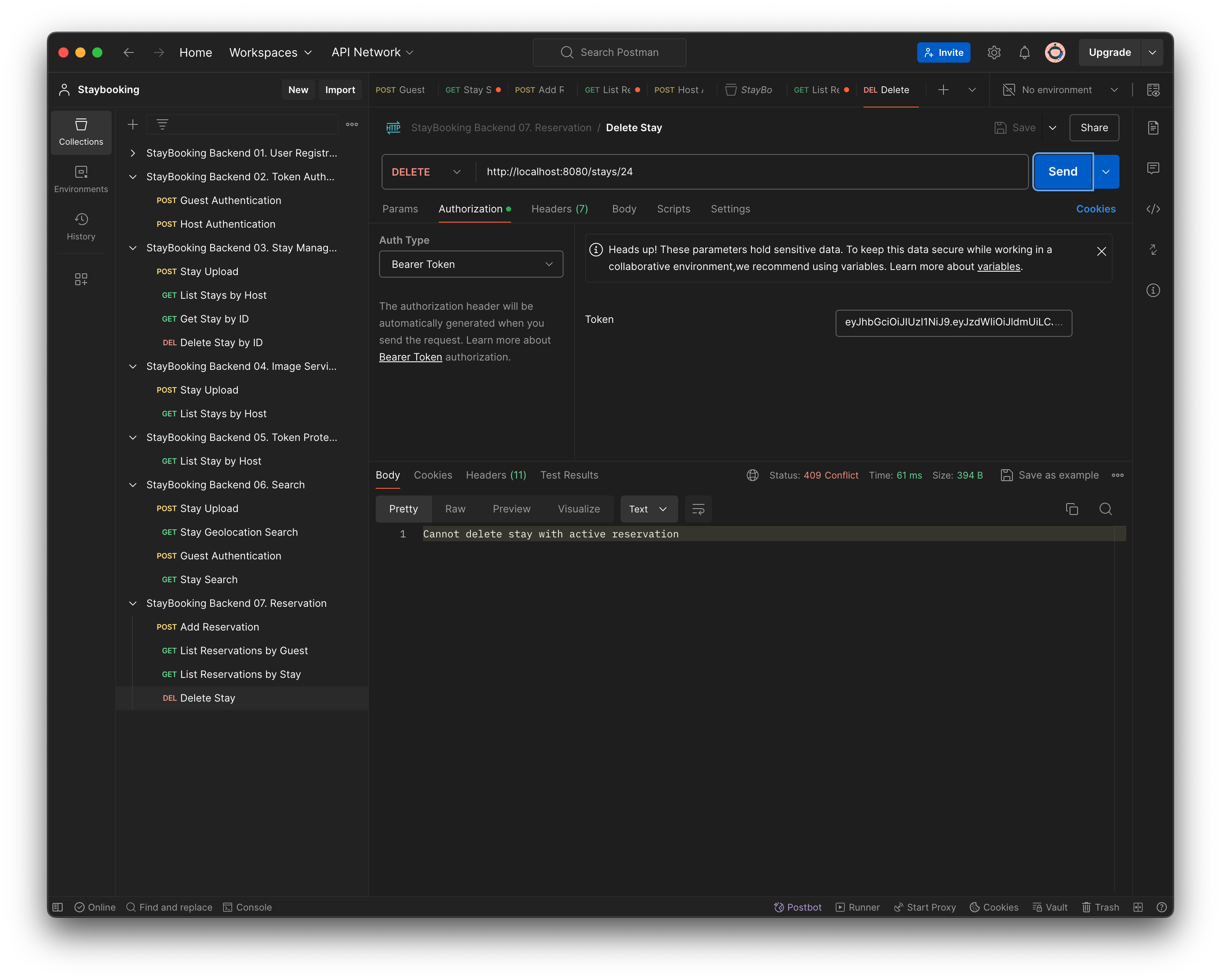Open the request Info panel icon
Viewport: 1221px width, 980px height.
click(x=1153, y=290)
